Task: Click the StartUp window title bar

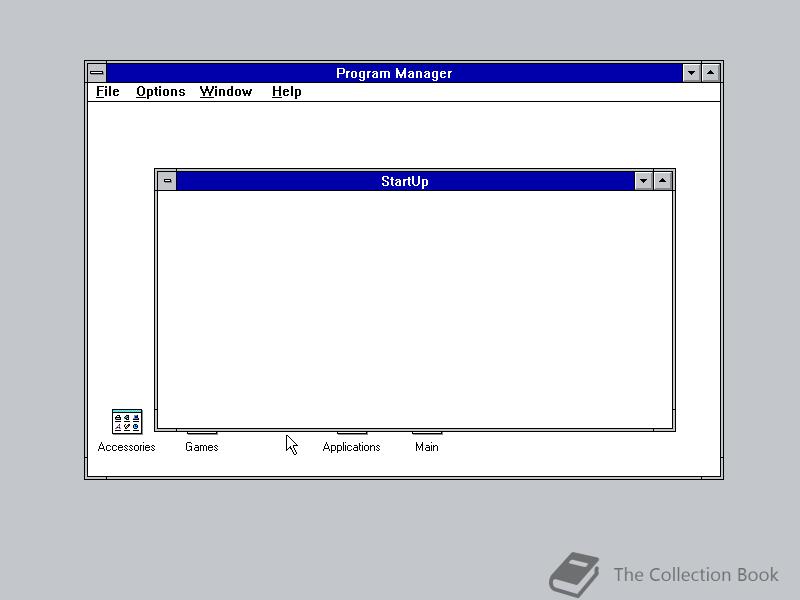Action: coord(405,181)
